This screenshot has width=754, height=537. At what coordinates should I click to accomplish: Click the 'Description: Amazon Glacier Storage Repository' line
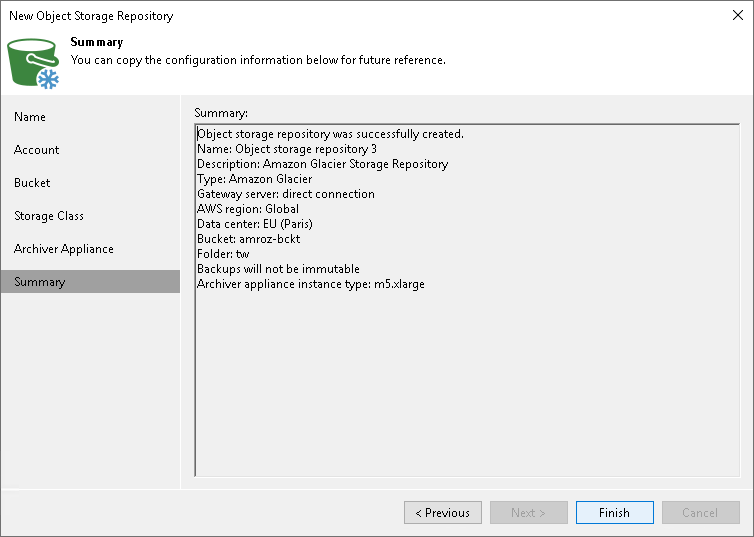tap(323, 164)
